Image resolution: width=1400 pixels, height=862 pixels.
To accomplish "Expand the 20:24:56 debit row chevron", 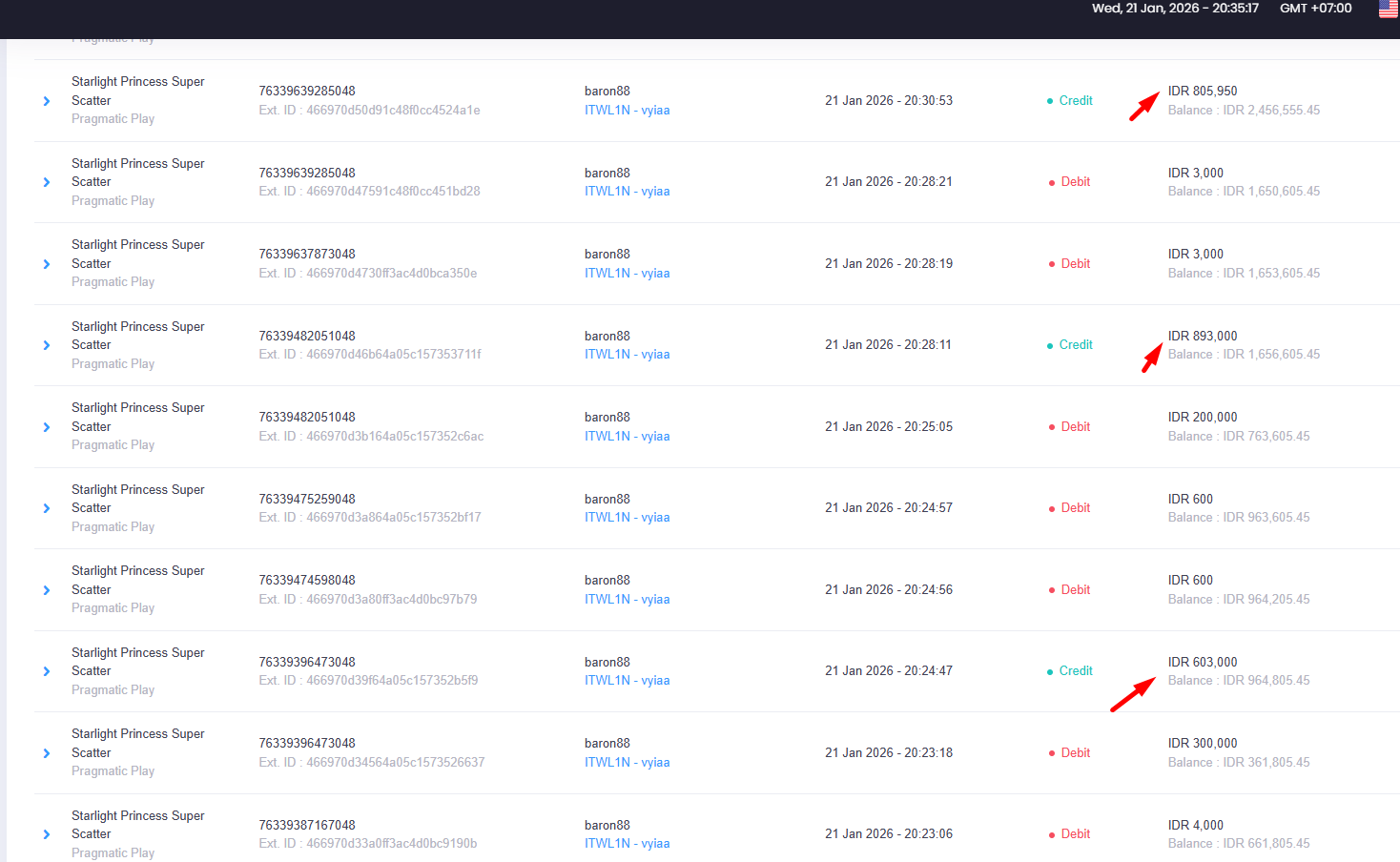I will [47, 590].
